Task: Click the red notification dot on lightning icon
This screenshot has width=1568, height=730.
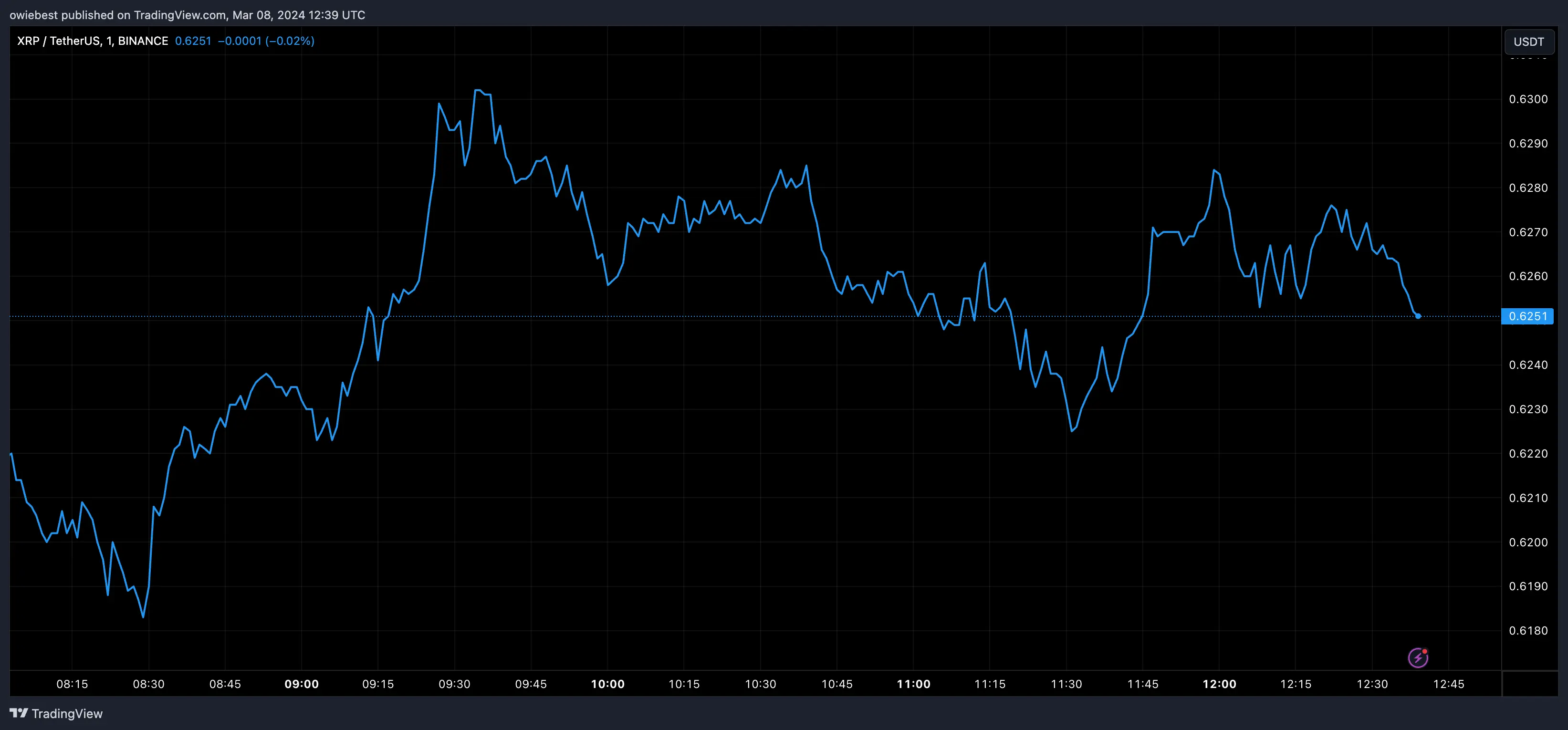Action: [1425, 650]
